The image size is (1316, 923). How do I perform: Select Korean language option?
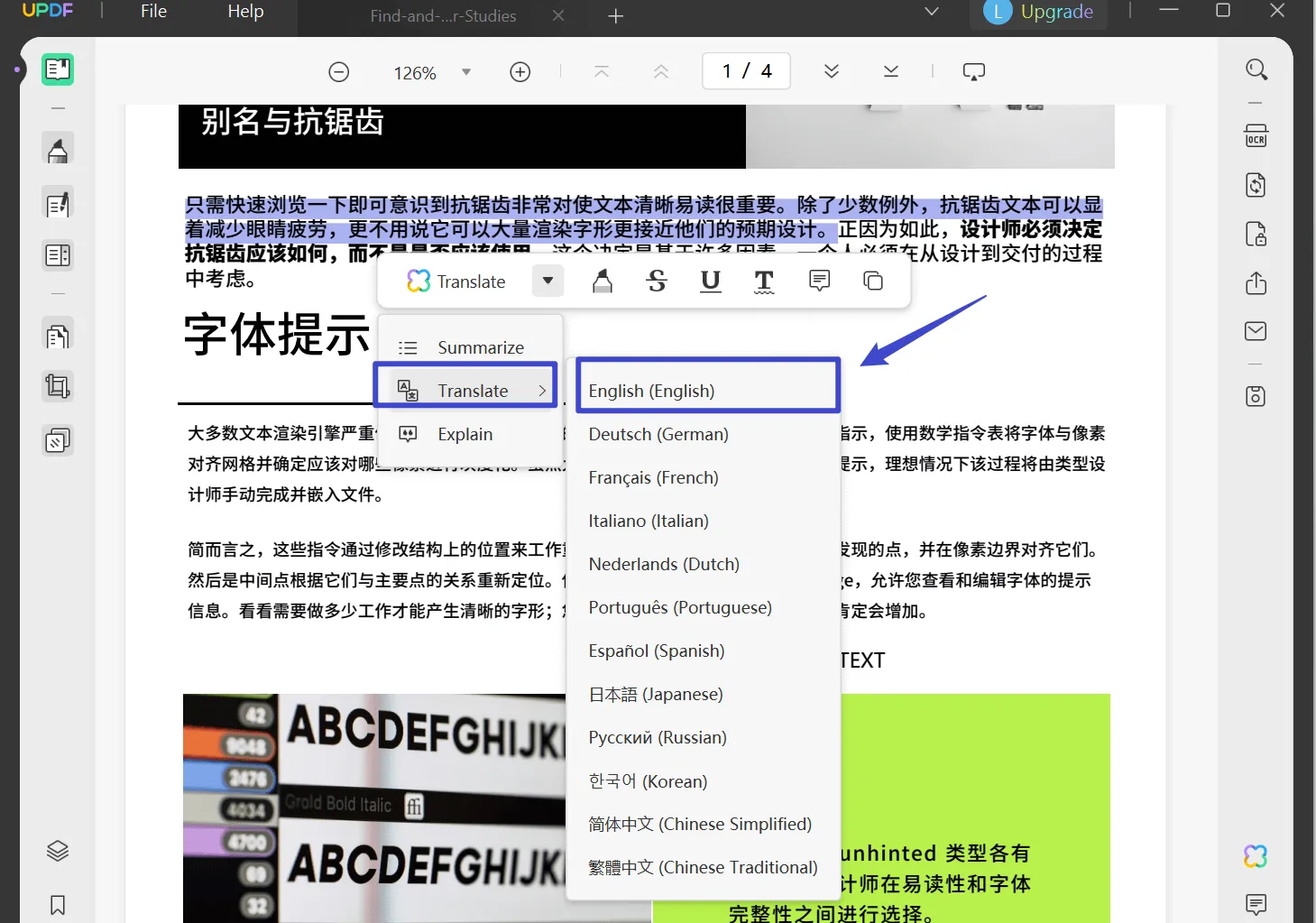pyautogui.click(x=704, y=780)
